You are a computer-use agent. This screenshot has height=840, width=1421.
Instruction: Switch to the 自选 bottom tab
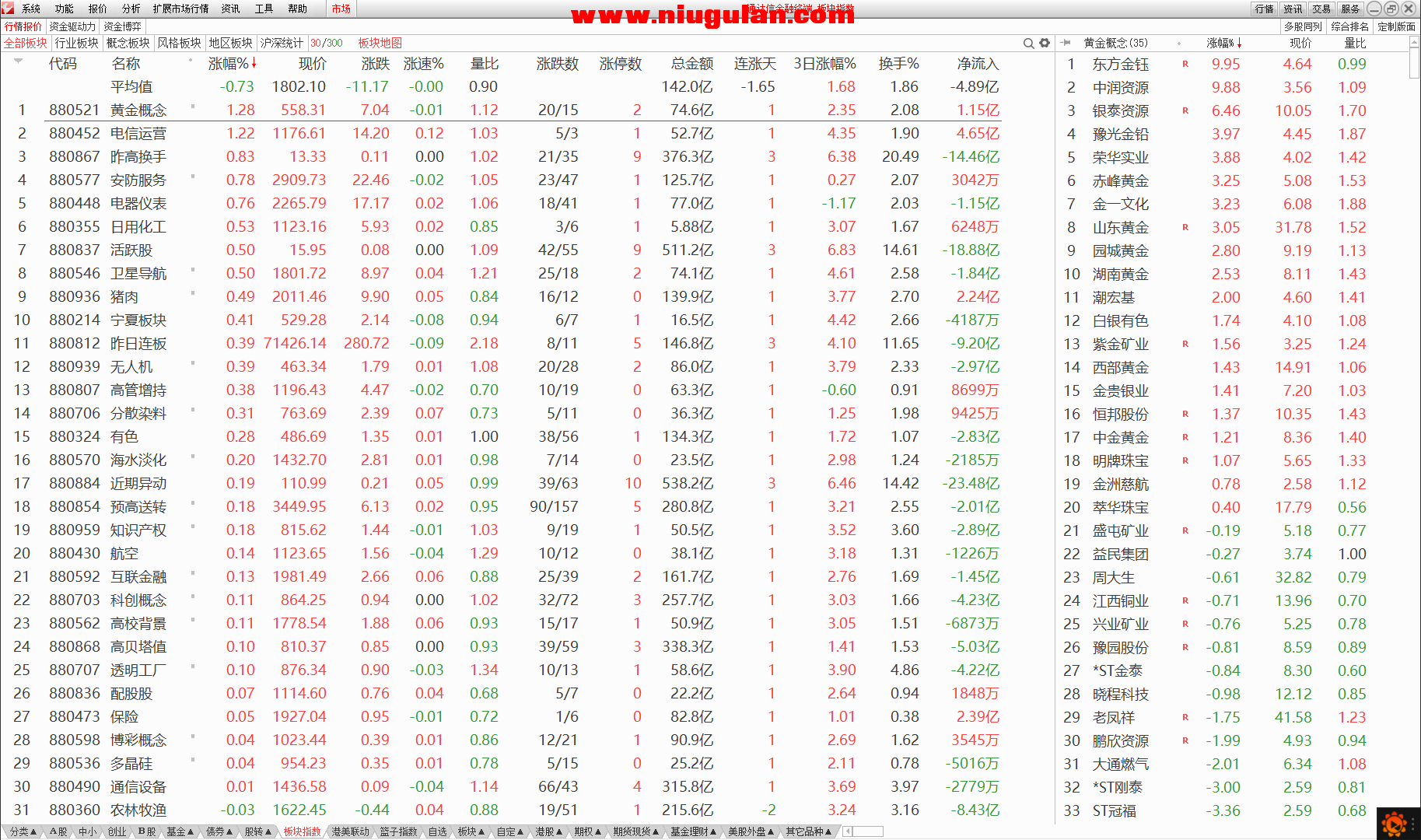point(438,831)
